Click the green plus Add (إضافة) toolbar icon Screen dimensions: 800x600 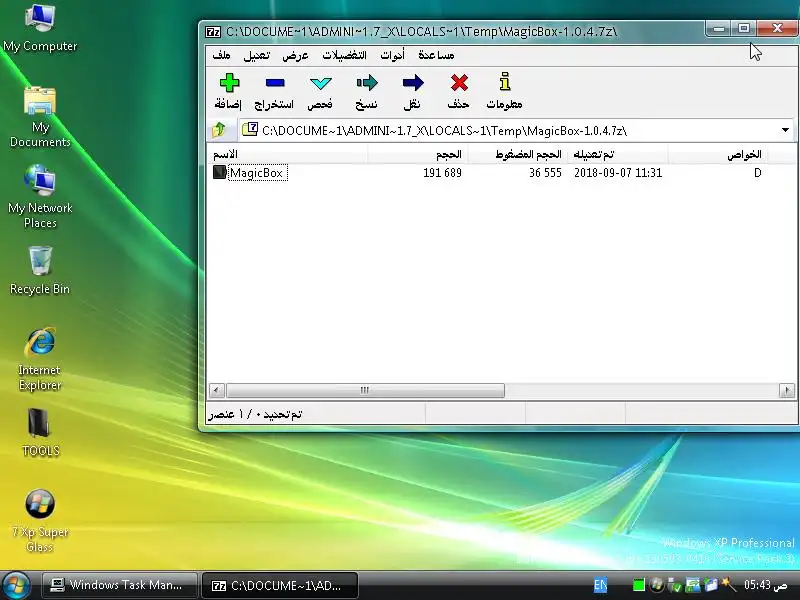229,83
